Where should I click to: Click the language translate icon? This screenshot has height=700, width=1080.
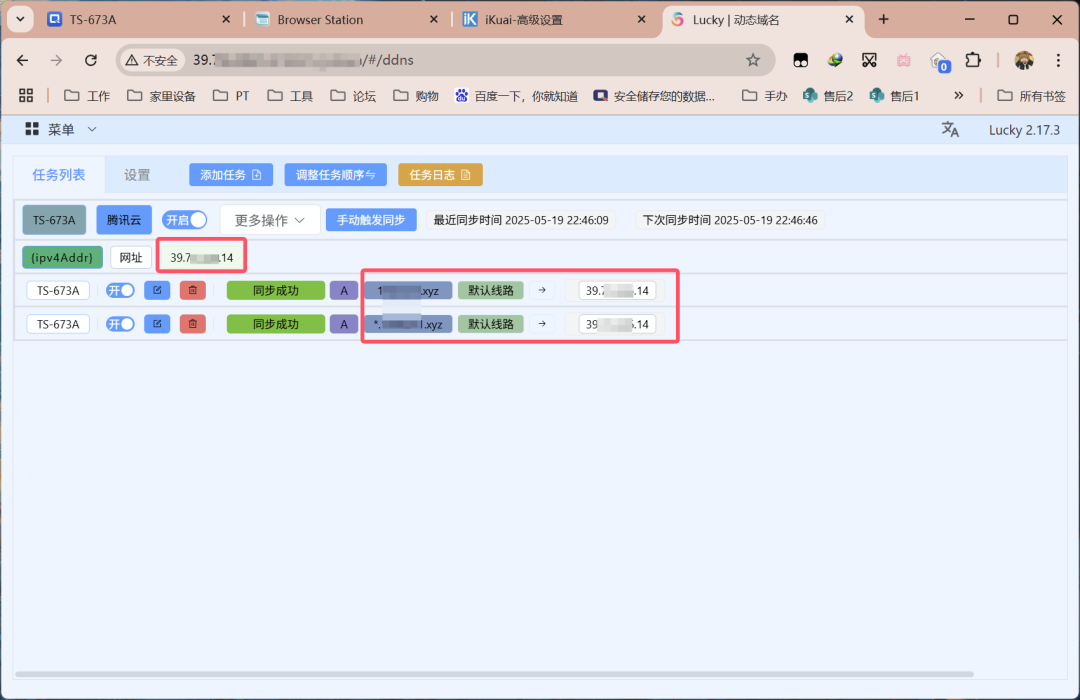950,130
